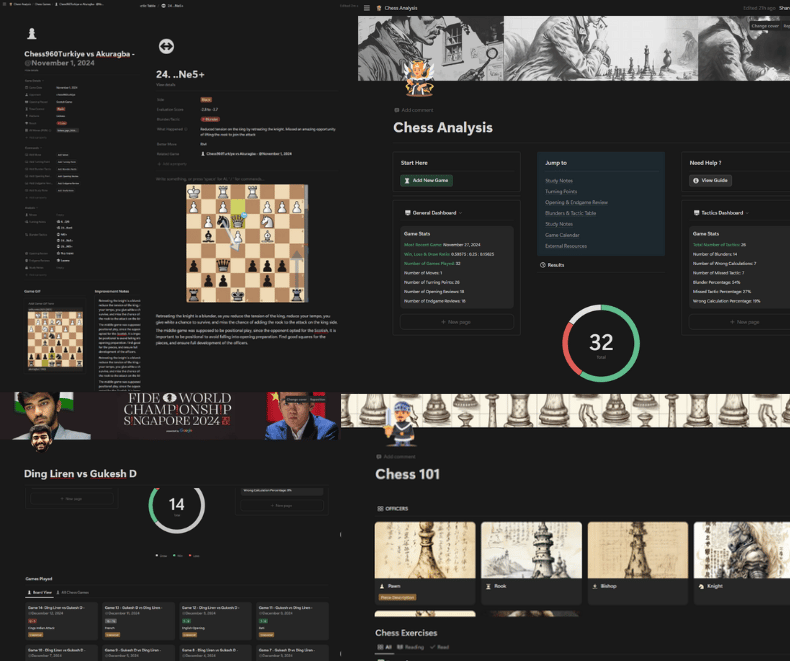Click the Share button
790x661 pixels.
(x=784, y=8)
